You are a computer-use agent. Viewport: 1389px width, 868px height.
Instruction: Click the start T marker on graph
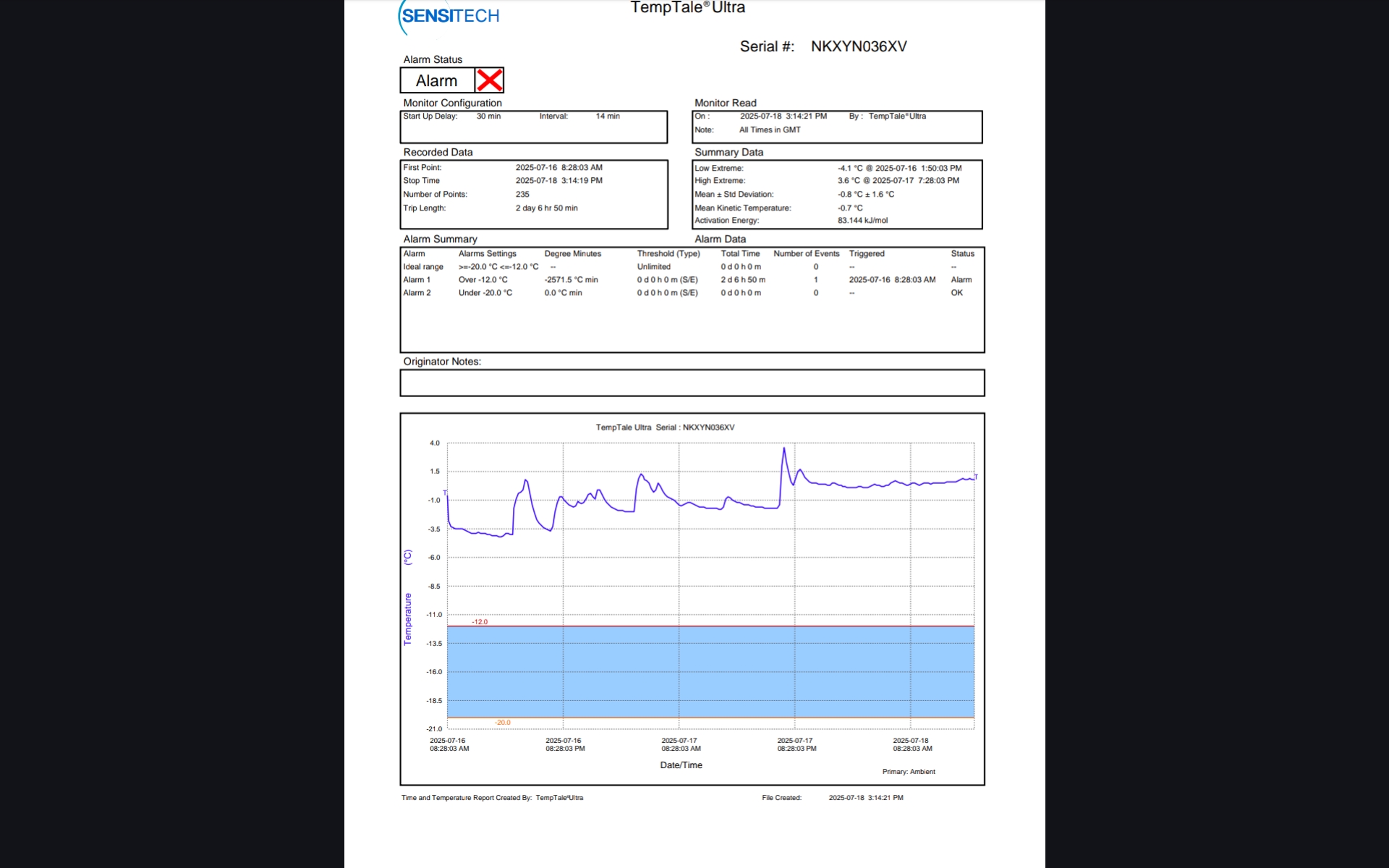pos(445,493)
